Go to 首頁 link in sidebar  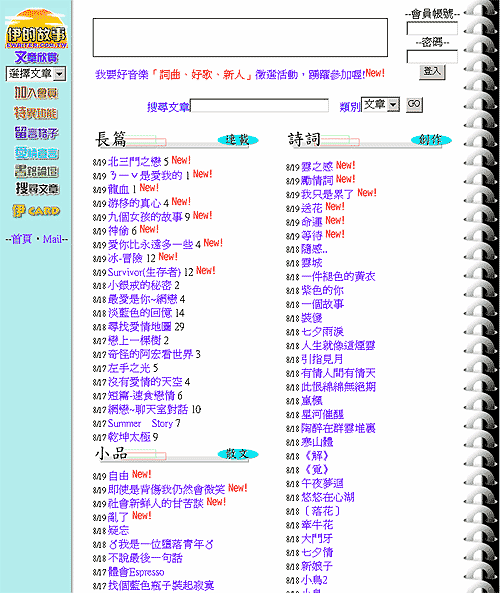(x=22, y=239)
